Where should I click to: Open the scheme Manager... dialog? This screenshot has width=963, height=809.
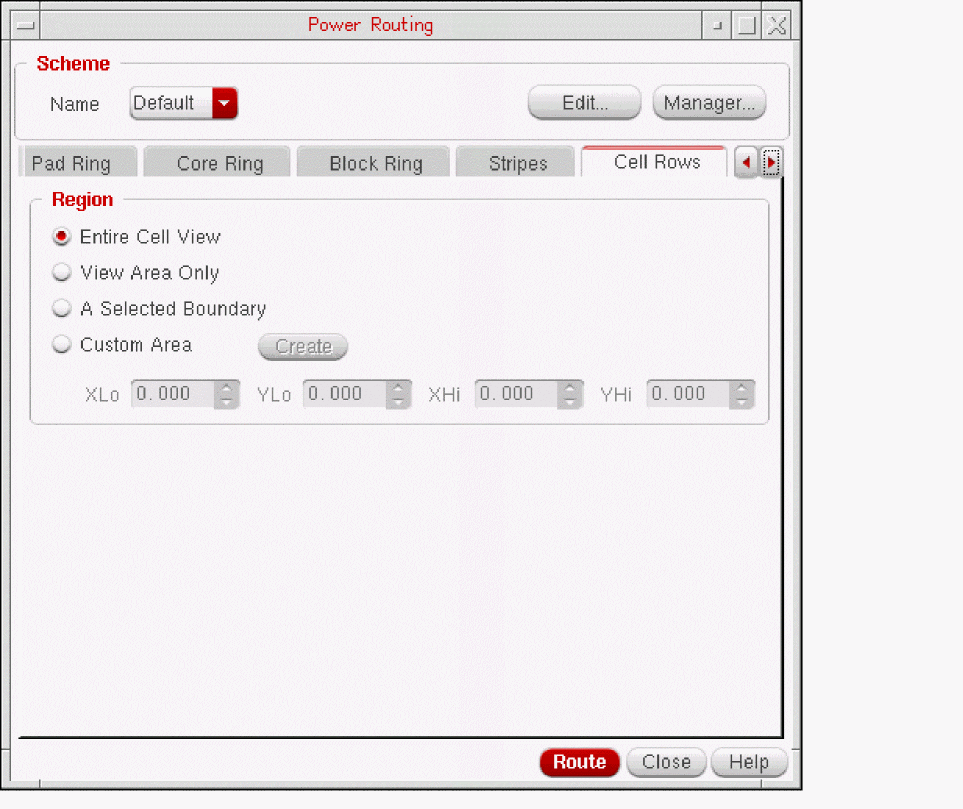click(x=709, y=103)
